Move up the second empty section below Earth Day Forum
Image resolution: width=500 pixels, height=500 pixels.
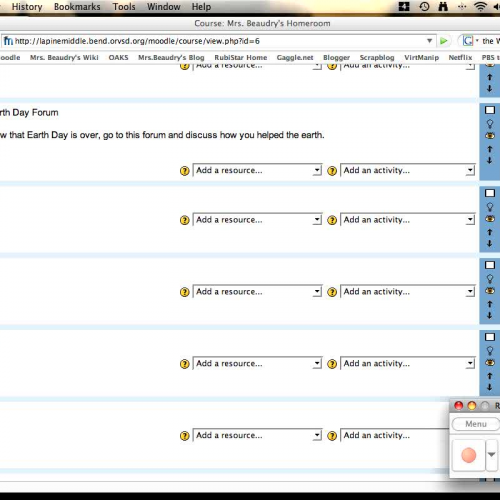(x=490, y=304)
